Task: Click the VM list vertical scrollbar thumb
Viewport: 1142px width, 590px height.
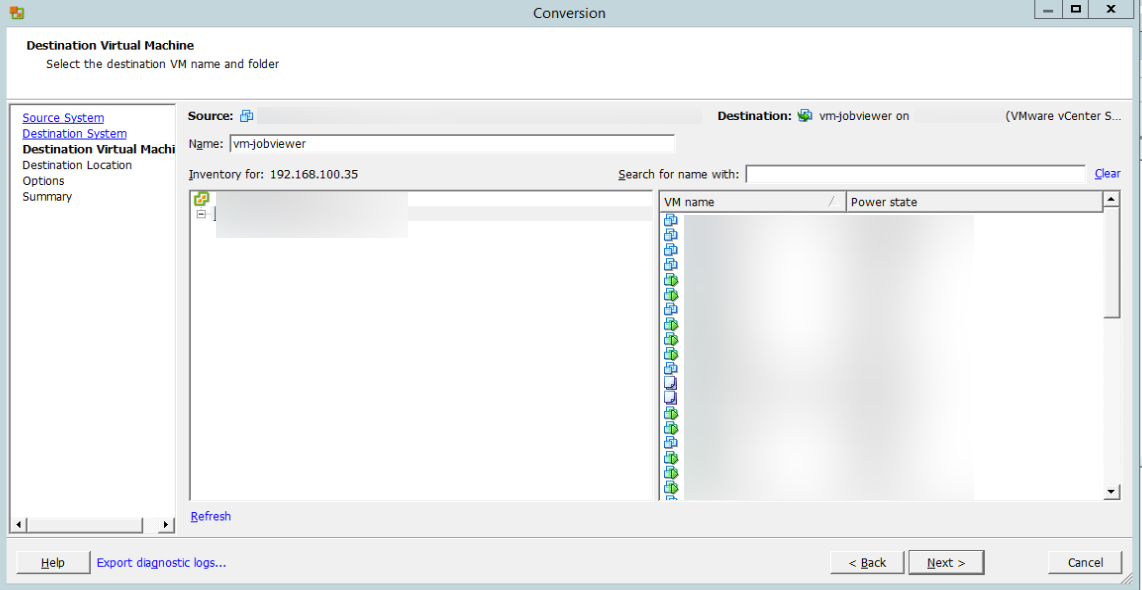Action: tap(1111, 262)
